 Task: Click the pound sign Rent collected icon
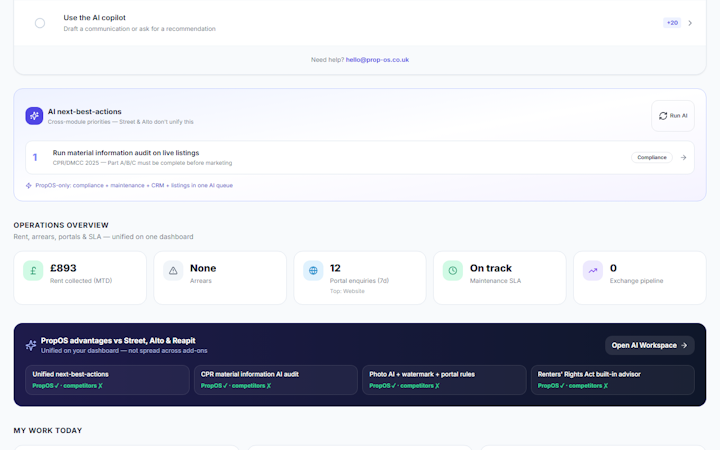(33, 271)
